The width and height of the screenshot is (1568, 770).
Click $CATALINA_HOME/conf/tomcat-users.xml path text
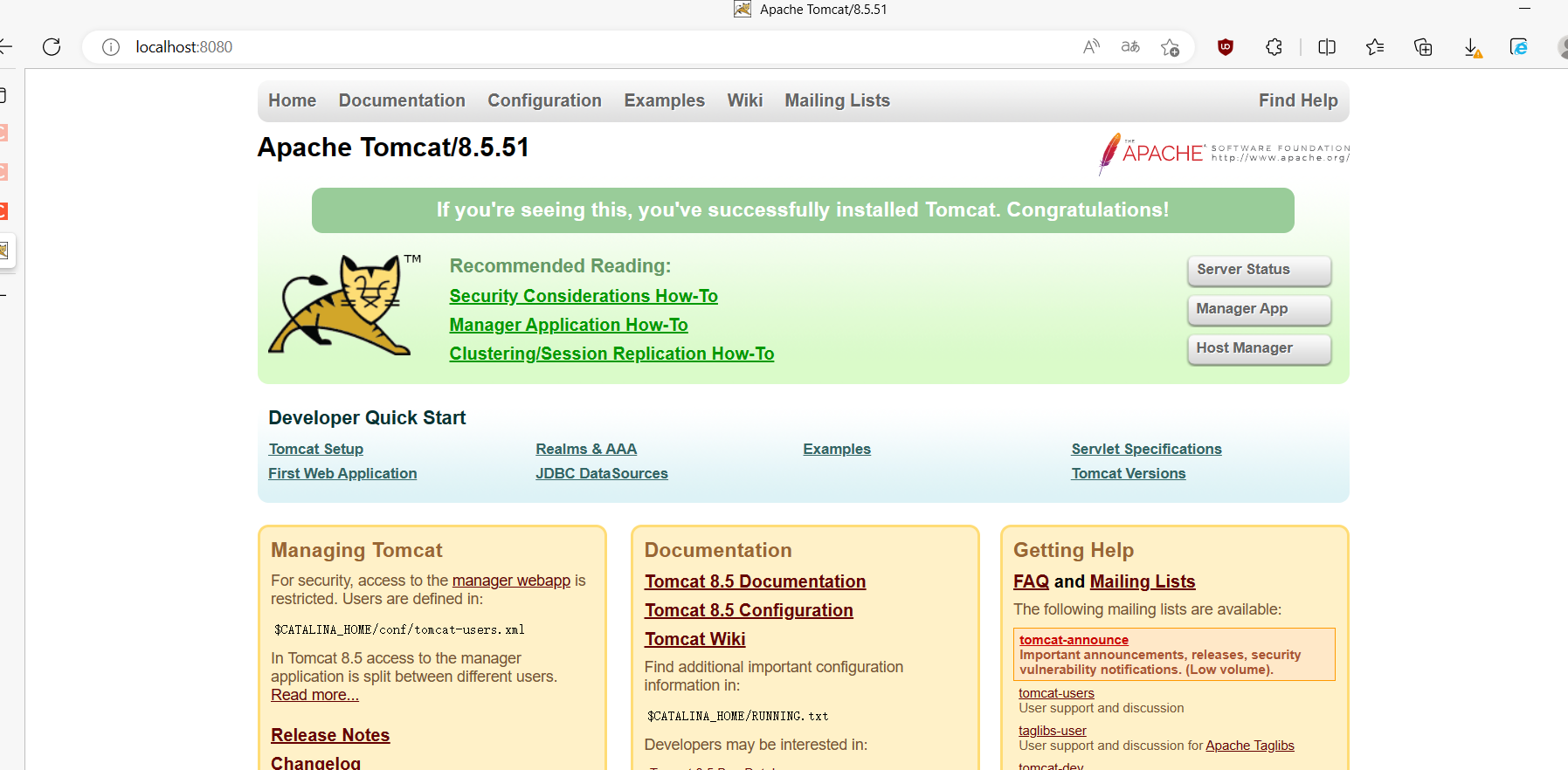click(399, 629)
